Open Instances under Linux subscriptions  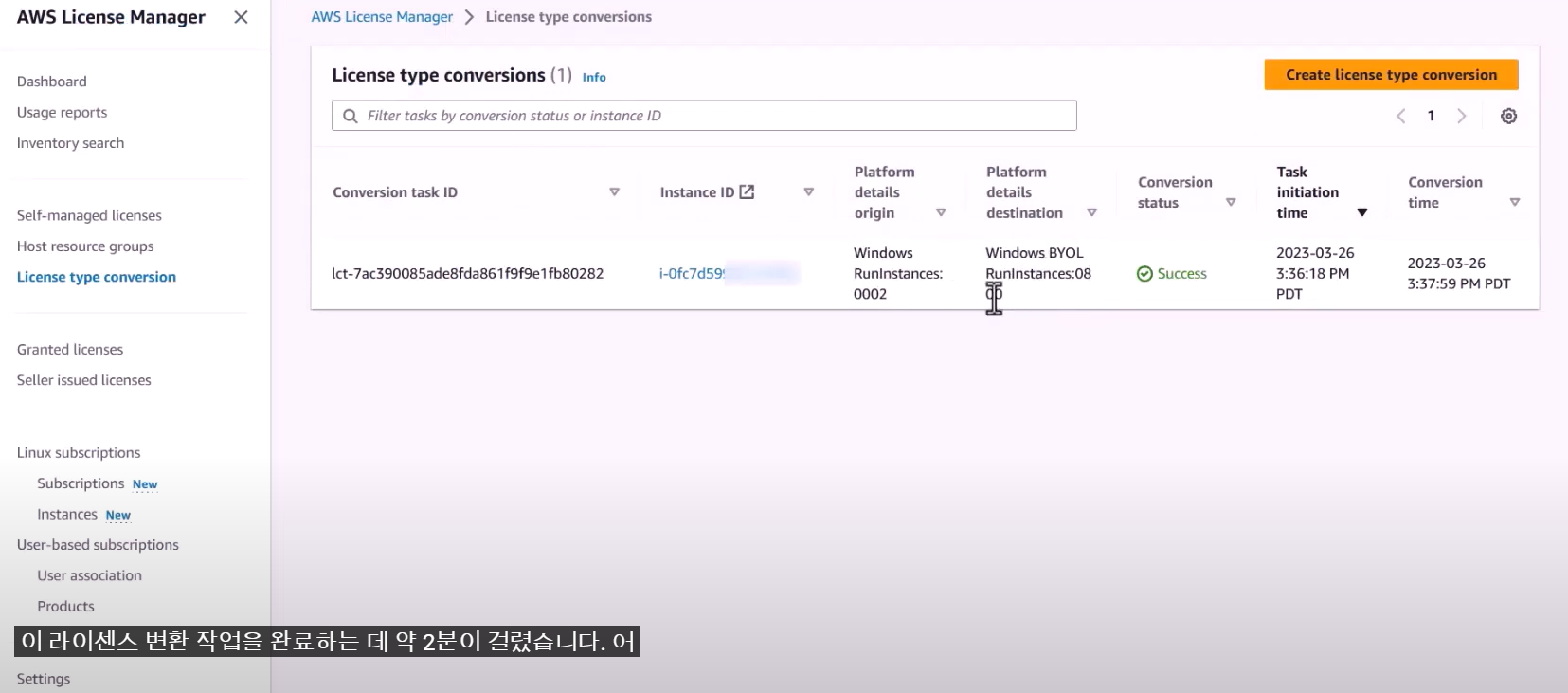click(67, 514)
